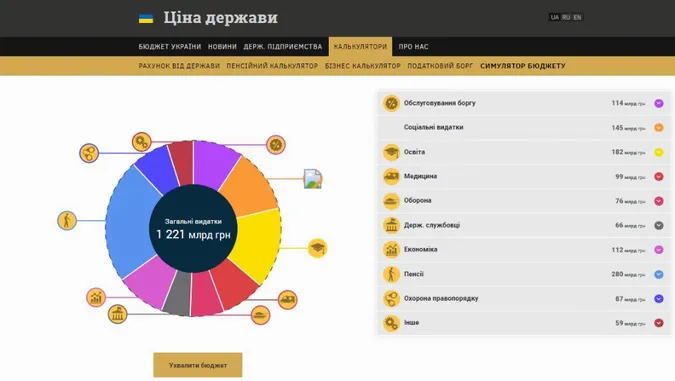675x381 pixels.
Task: Switch language to EN
Action: click(x=577, y=17)
